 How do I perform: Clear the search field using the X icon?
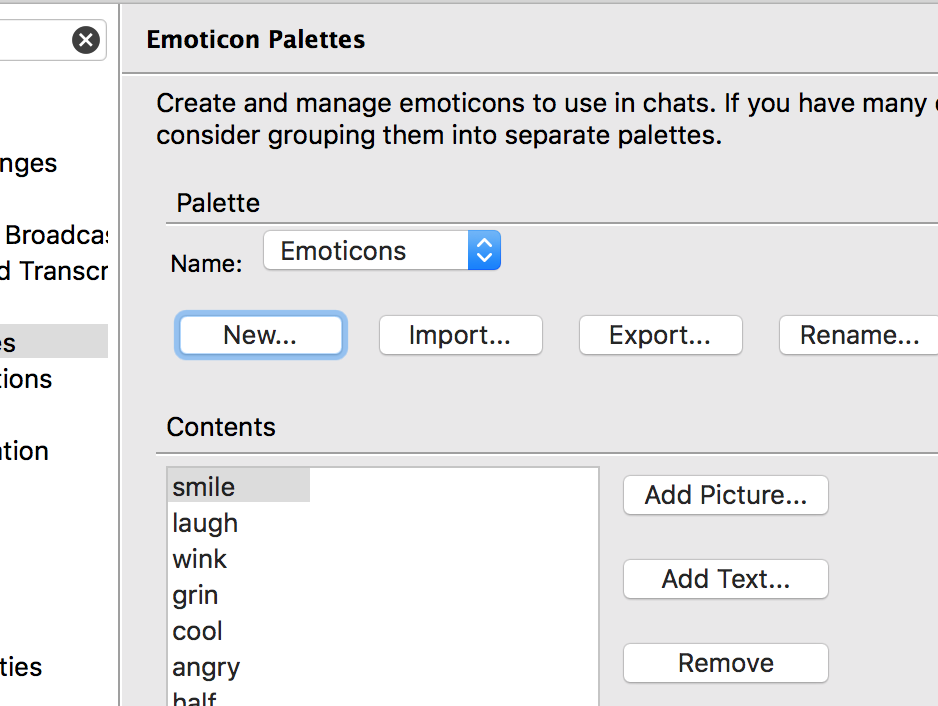tap(86, 40)
